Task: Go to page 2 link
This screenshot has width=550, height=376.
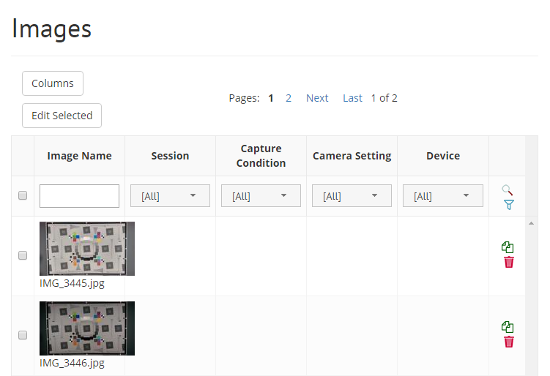Action: (x=288, y=98)
